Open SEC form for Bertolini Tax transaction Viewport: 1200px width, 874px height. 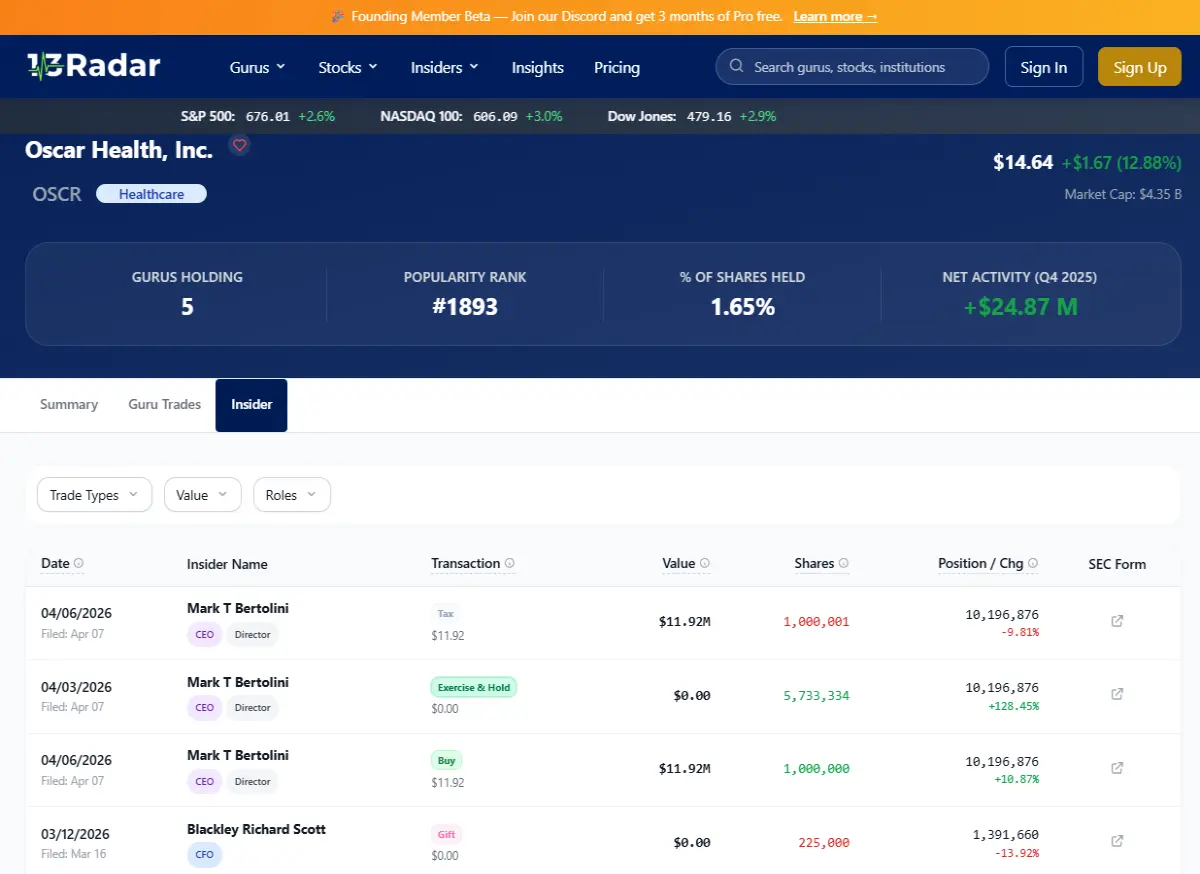click(x=1117, y=621)
